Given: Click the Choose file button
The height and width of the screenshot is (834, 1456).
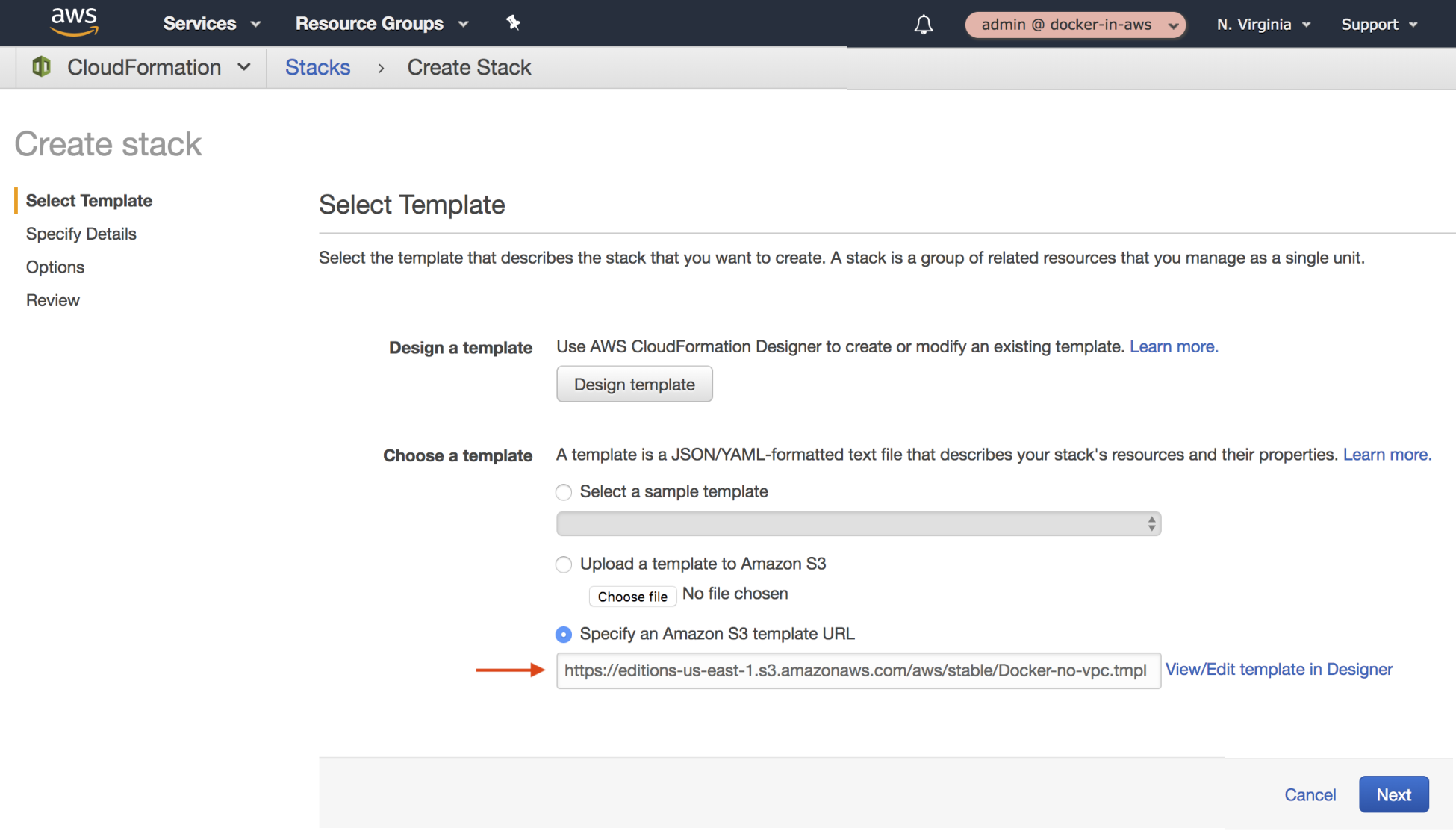Looking at the screenshot, I should (x=632, y=596).
